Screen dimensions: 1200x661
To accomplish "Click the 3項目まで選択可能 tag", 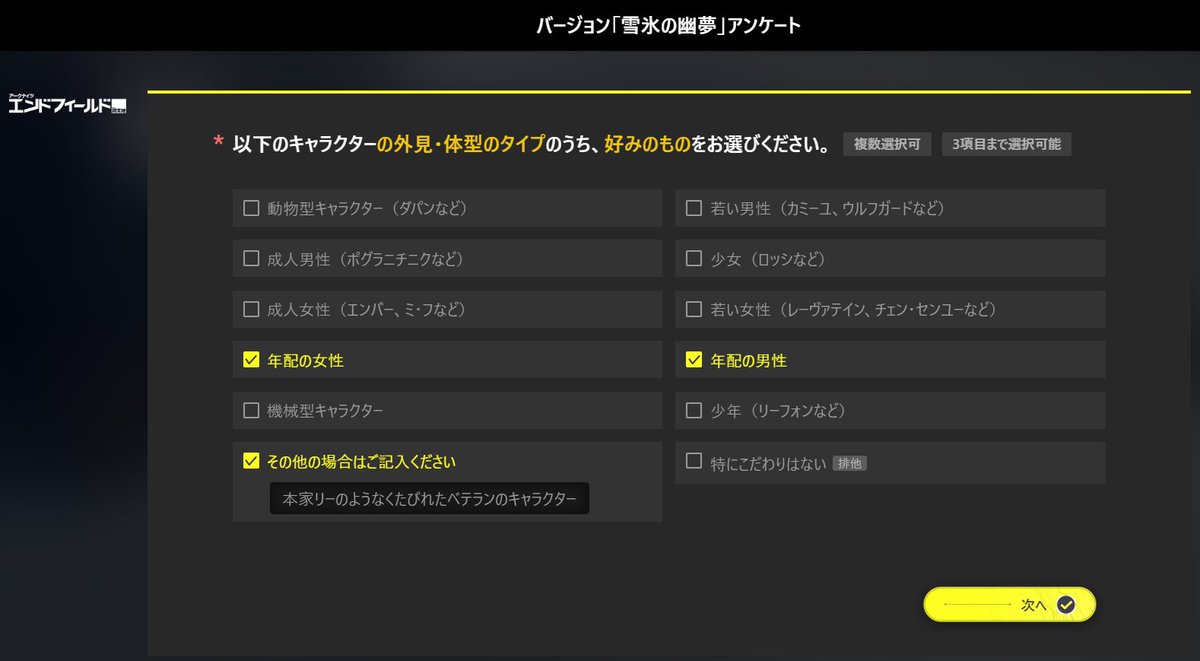I will [1006, 144].
